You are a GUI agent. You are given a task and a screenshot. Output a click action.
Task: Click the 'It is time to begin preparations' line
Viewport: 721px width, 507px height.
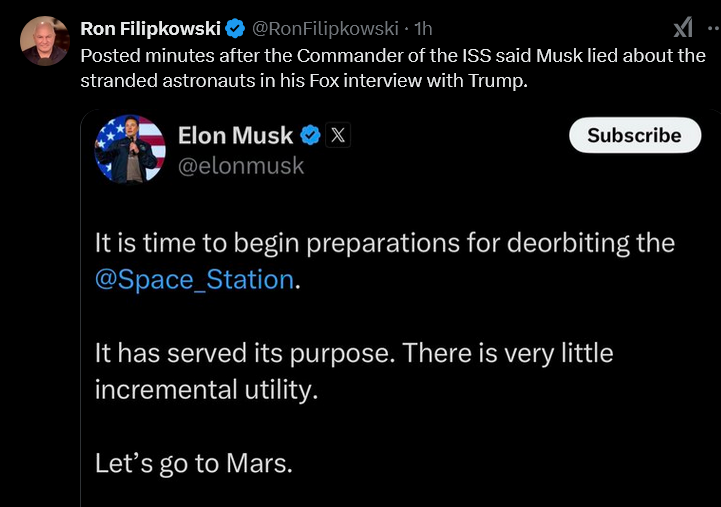pyautogui.click(x=384, y=243)
